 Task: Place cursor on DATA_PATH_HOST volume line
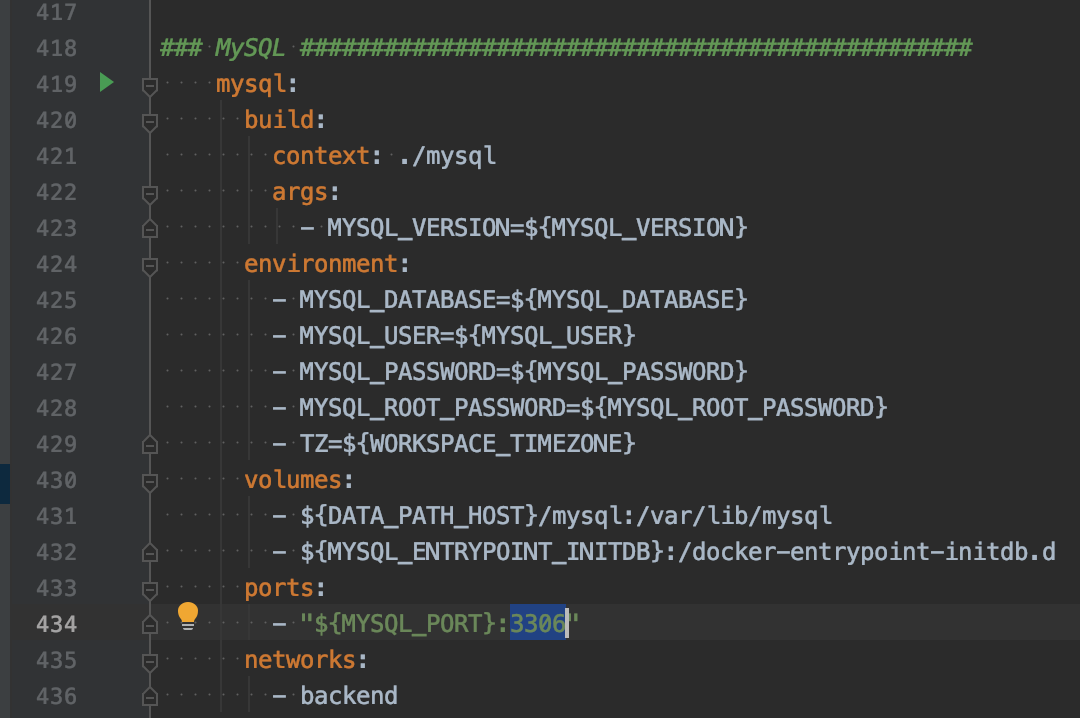(552, 515)
